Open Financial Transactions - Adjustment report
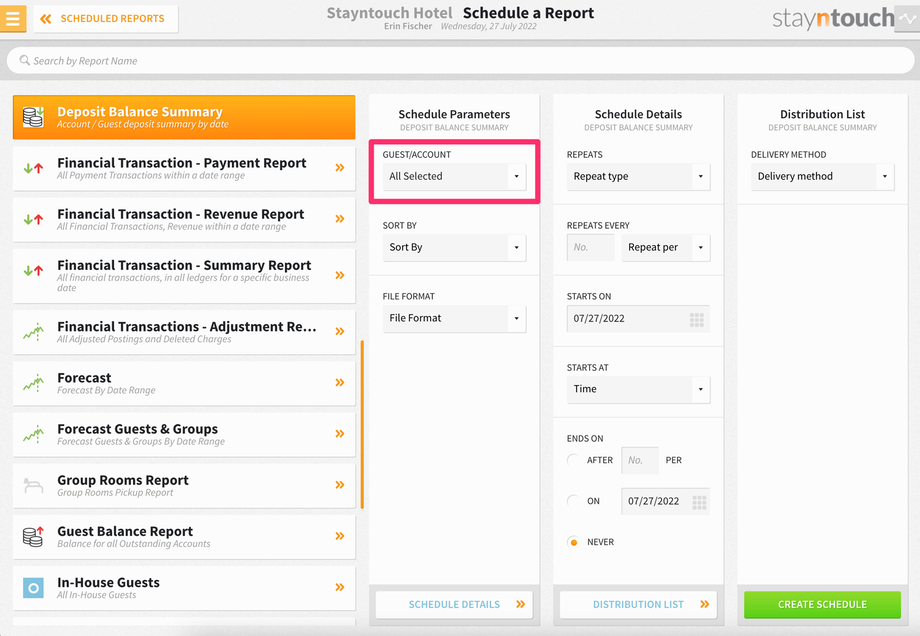Image resolution: width=920 pixels, height=636 pixels. [184, 331]
